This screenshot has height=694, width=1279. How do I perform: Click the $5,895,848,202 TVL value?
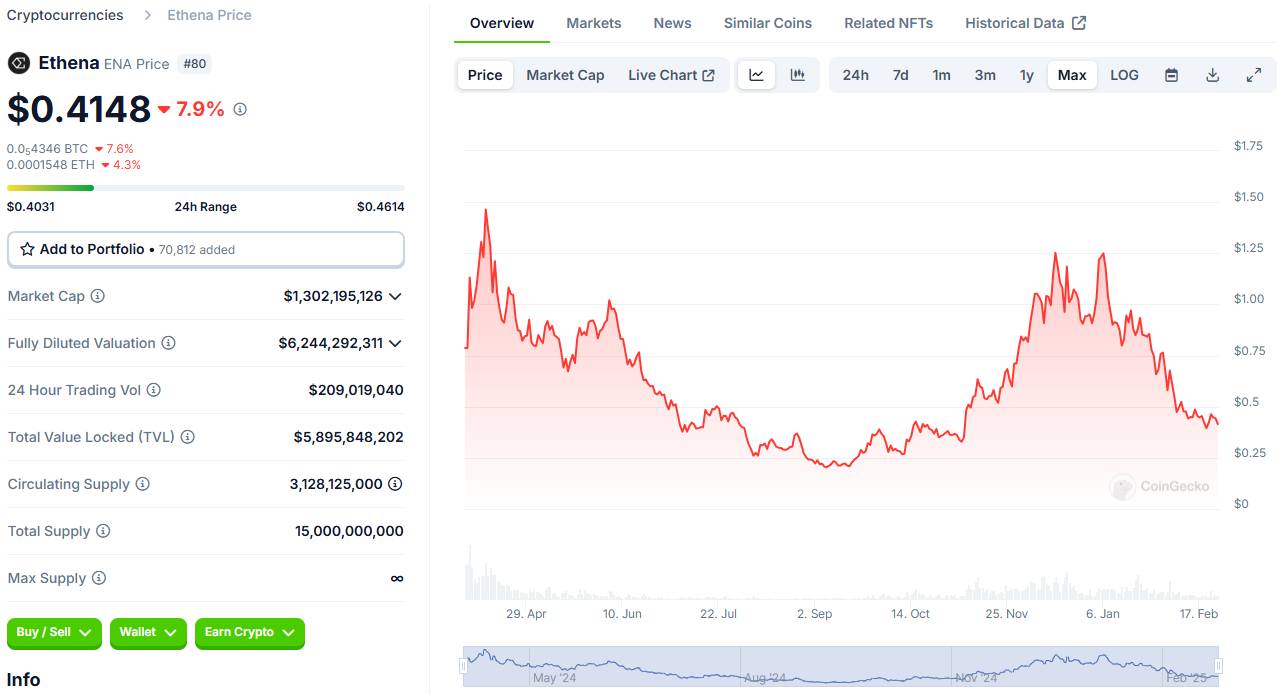click(x=349, y=437)
